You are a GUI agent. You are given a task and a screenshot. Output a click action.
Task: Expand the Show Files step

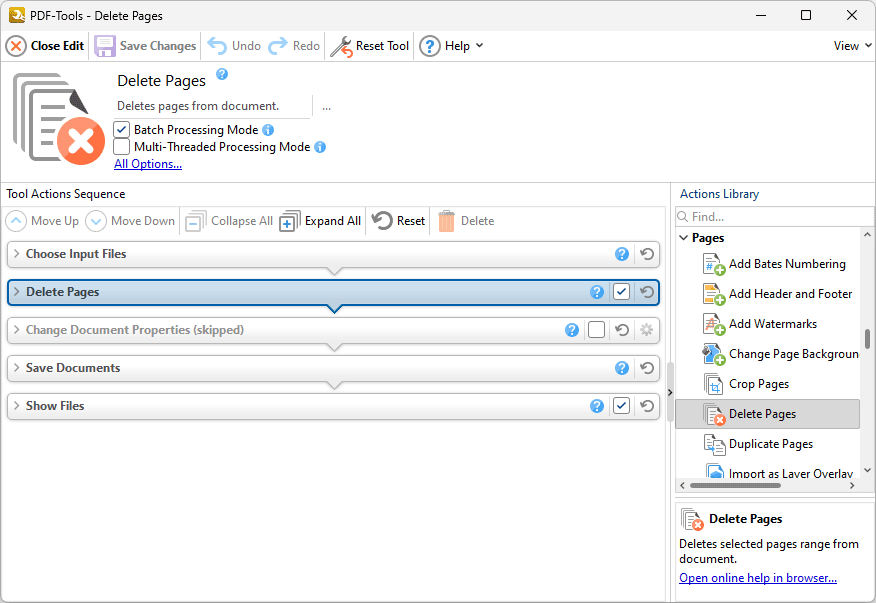point(17,406)
